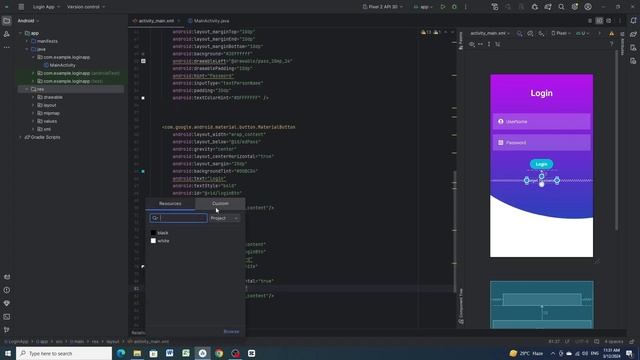Open the Build tool window hammer icon
The height and width of the screenshot is (360, 640).
pyautogui.click(x=7, y=277)
